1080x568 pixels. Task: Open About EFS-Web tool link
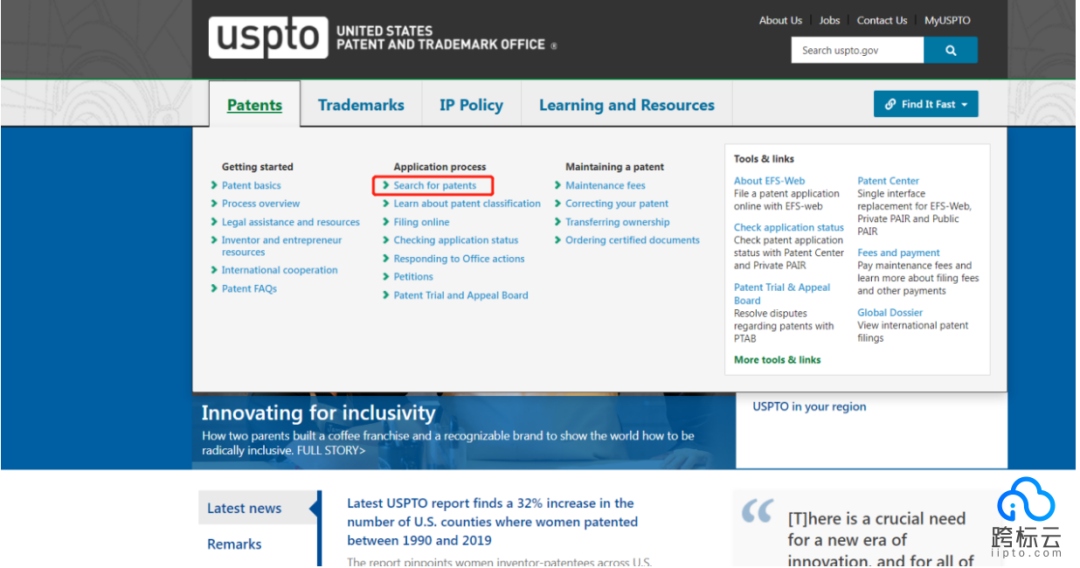click(x=769, y=180)
